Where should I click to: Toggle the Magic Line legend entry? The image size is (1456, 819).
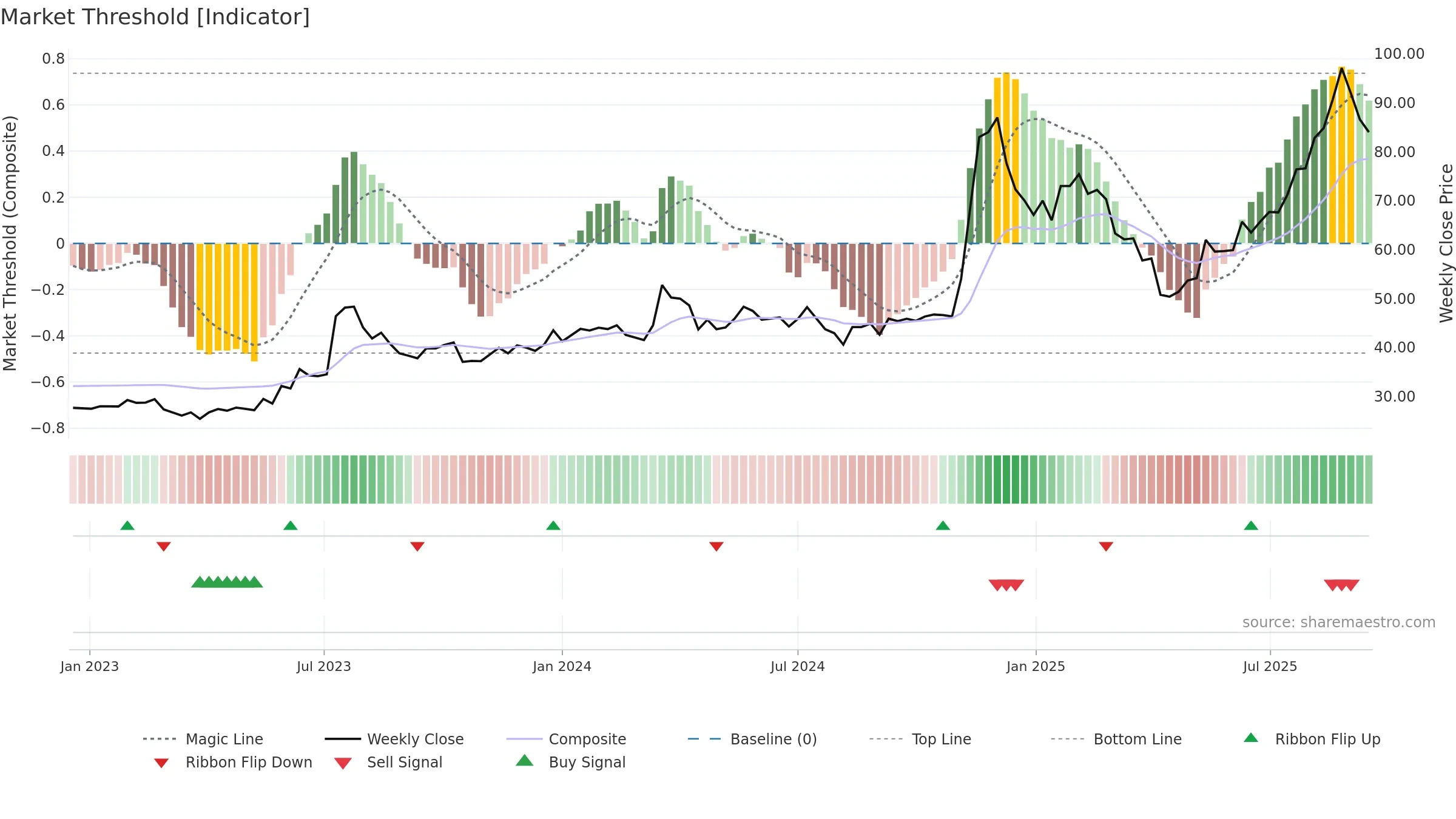tap(203, 739)
